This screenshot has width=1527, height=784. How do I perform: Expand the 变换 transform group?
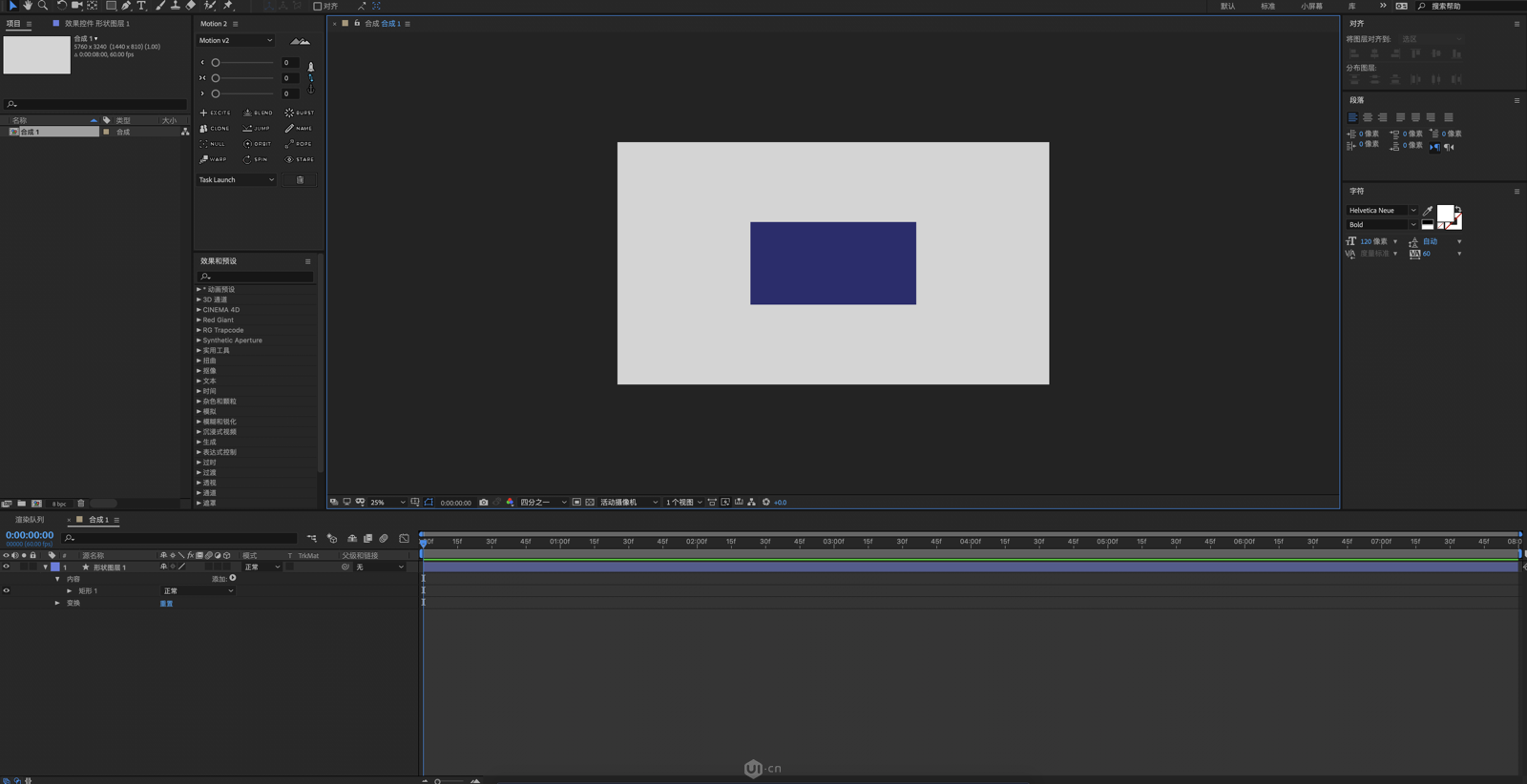tap(57, 603)
